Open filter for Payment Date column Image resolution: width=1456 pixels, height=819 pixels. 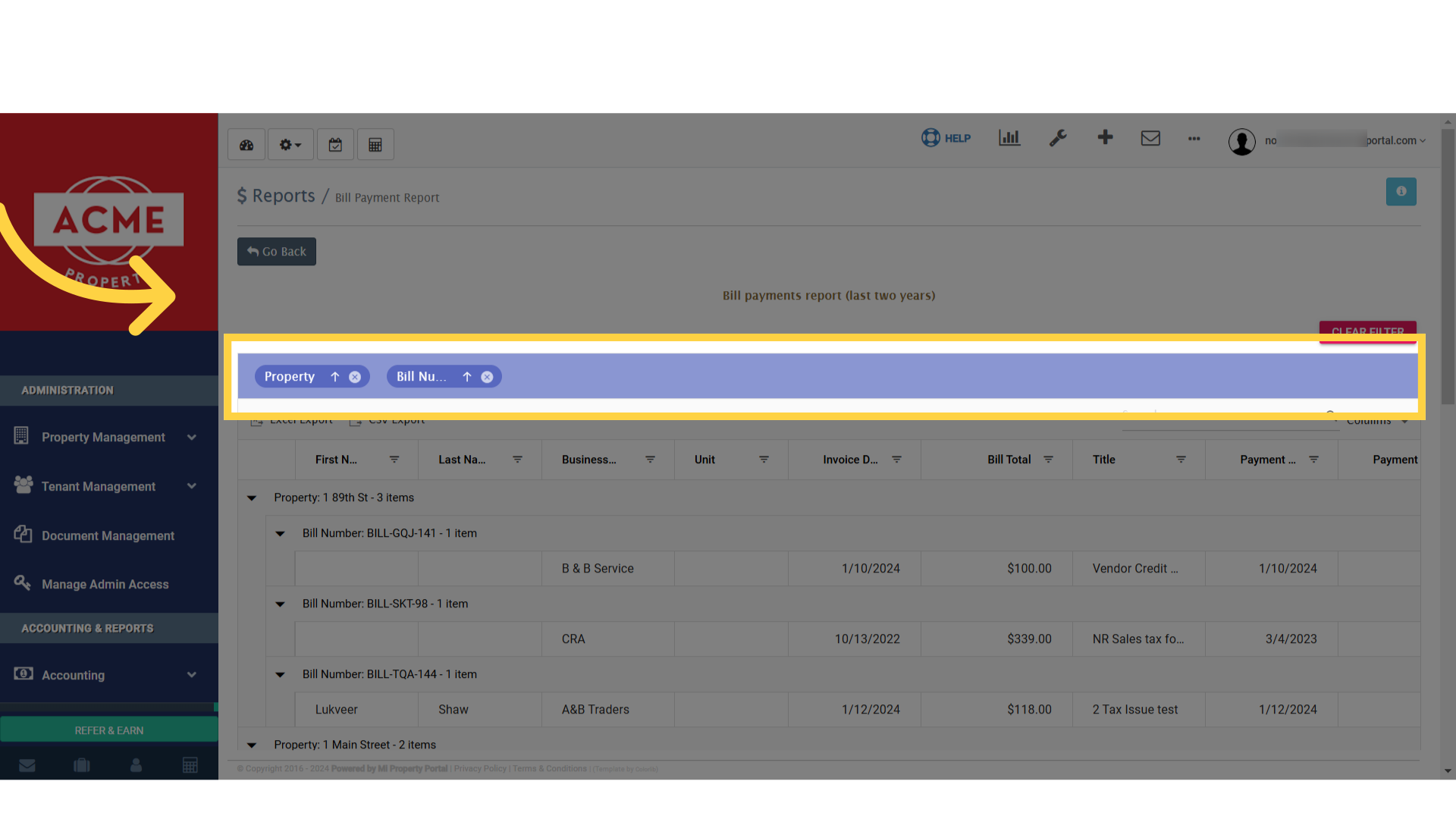tap(1313, 460)
